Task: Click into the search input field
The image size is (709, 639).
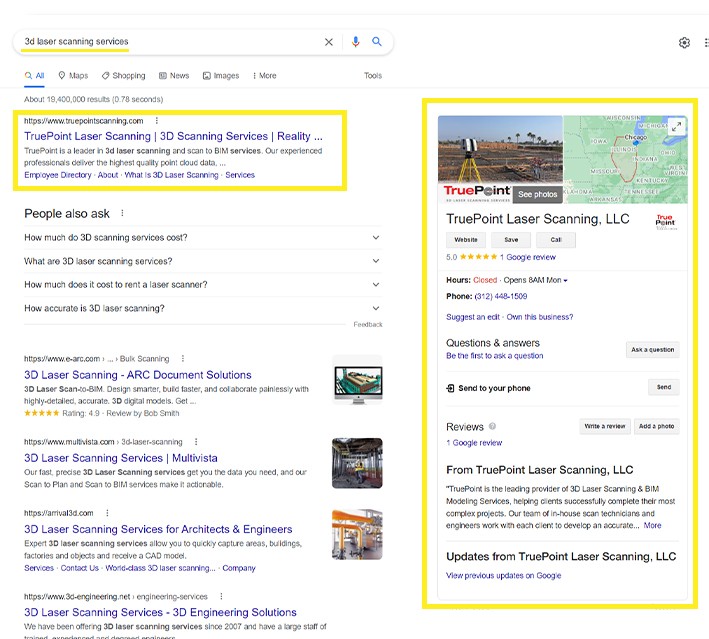Action: click(x=170, y=42)
